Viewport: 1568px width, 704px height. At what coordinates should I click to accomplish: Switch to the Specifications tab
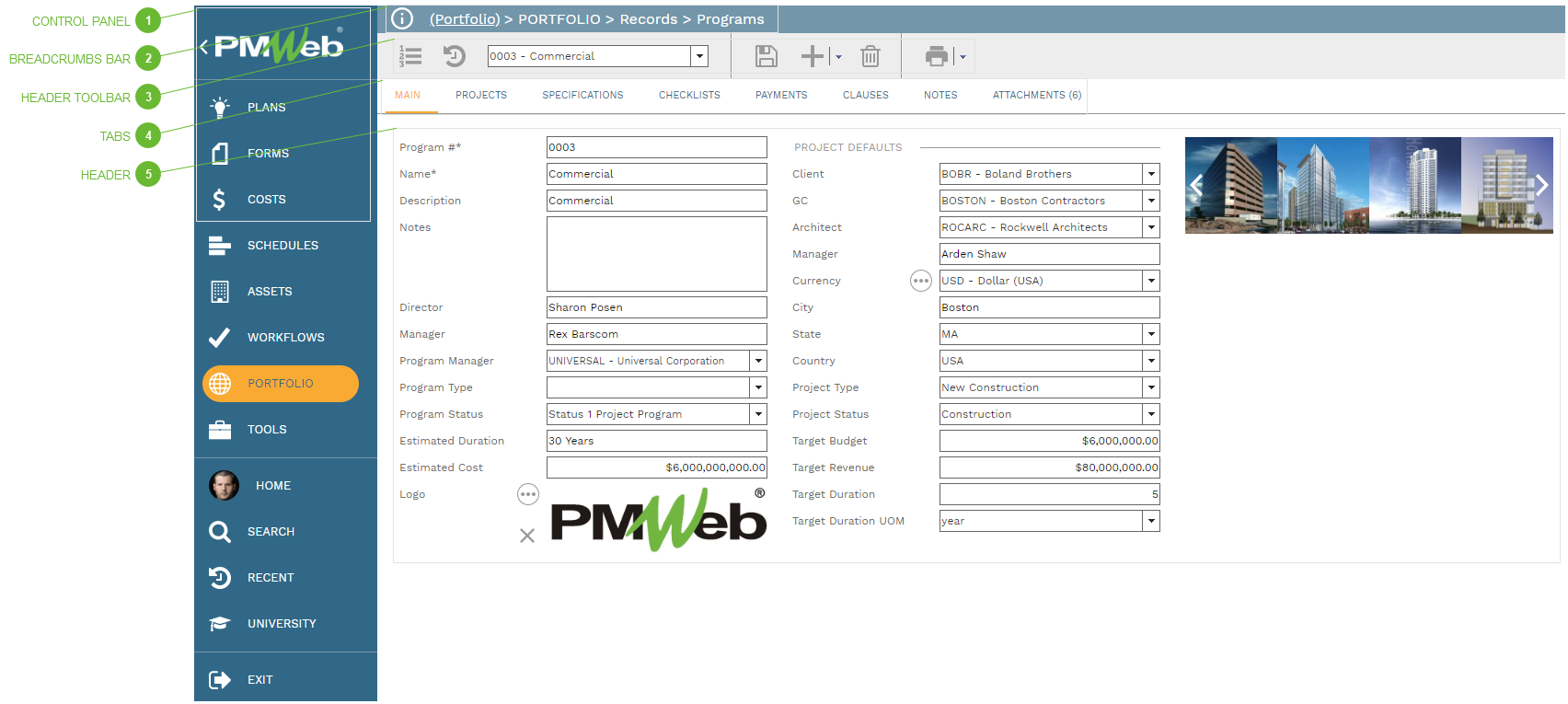582,95
